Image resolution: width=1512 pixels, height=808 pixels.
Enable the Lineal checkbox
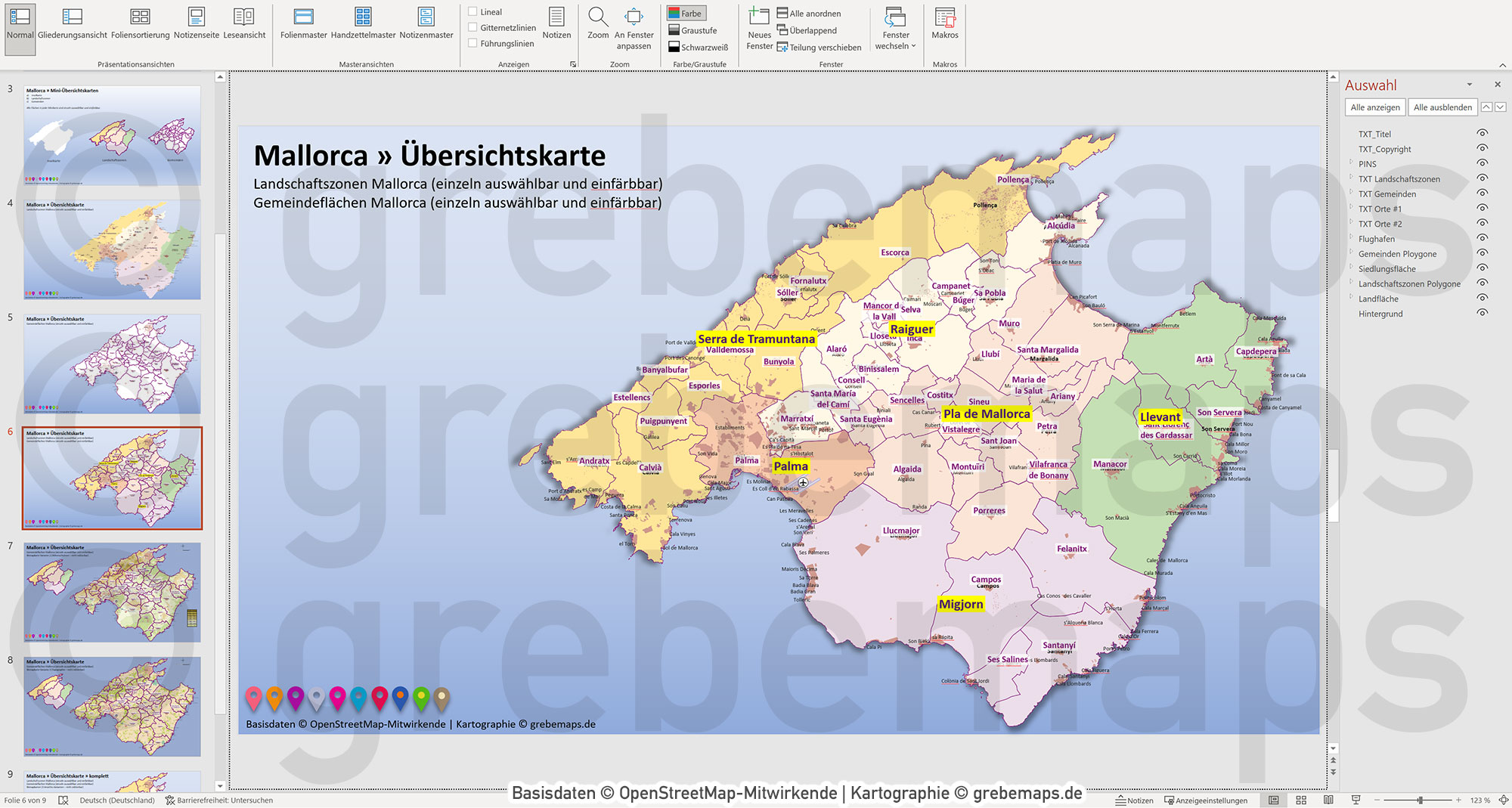(472, 11)
